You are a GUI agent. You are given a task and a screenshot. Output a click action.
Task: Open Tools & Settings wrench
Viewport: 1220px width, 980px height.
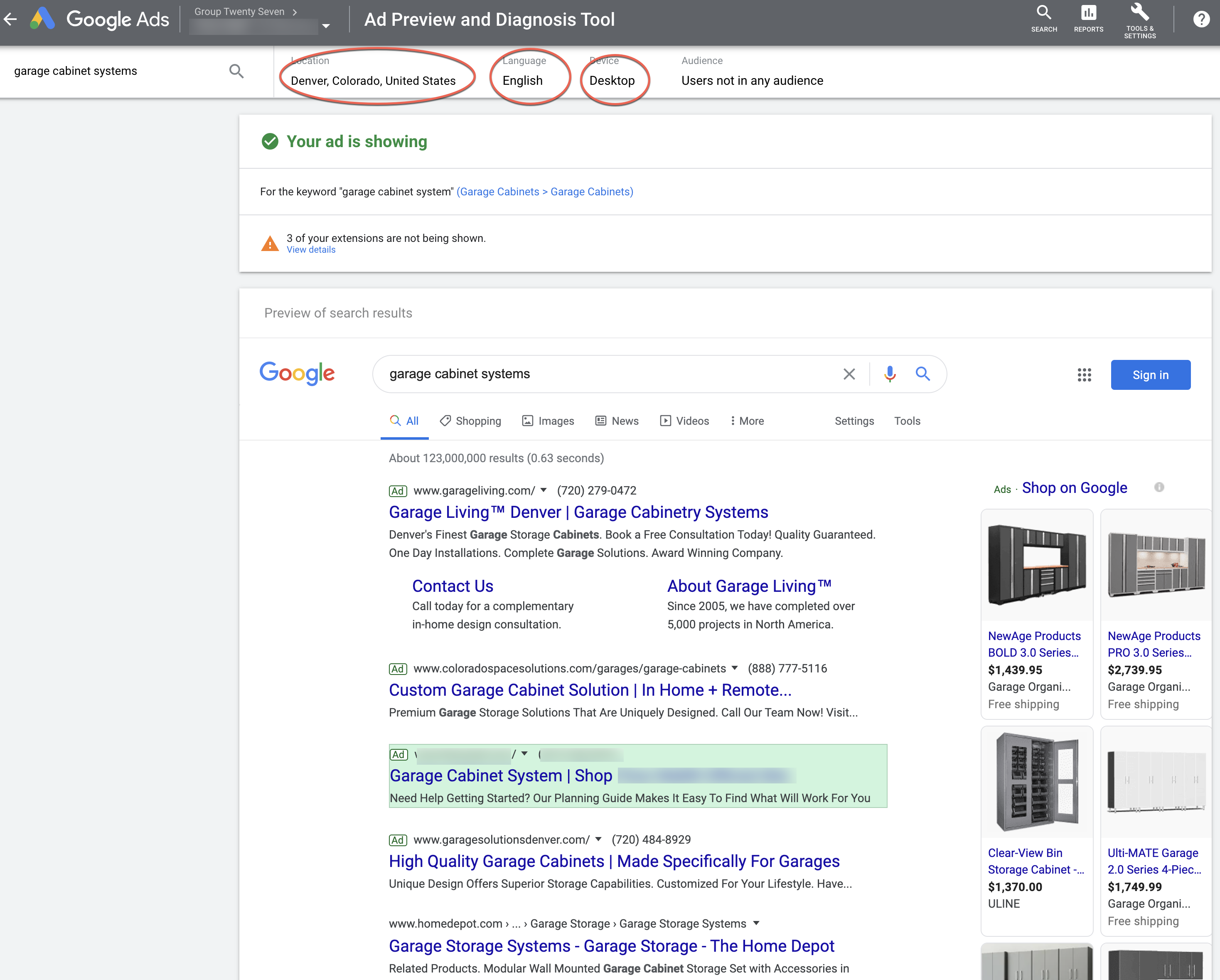tap(1139, 20)
